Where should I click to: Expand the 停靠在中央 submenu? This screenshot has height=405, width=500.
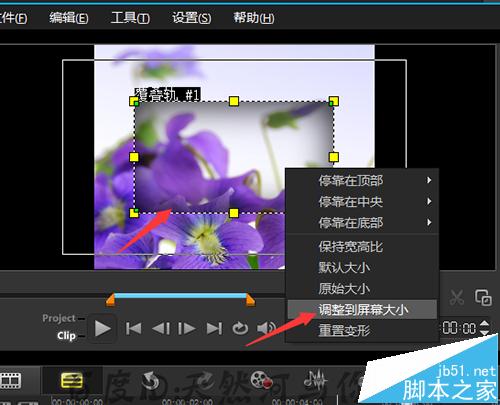pyautogui.click(x=362, y=202)
